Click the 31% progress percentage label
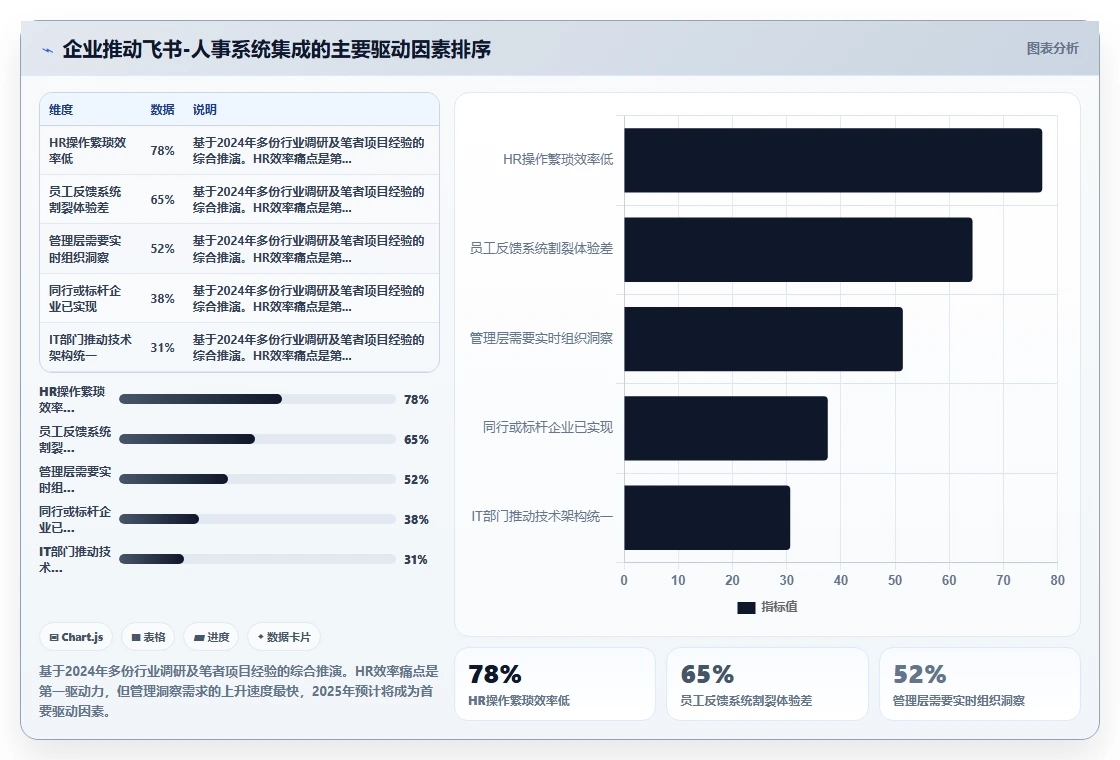 tap(416, 559)
